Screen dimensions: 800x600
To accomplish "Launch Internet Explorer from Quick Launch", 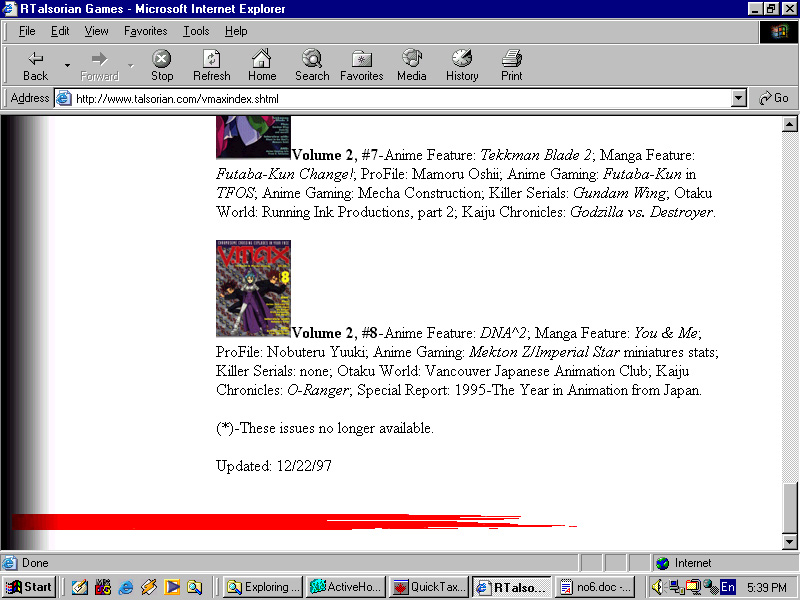I will coord(126,587).
